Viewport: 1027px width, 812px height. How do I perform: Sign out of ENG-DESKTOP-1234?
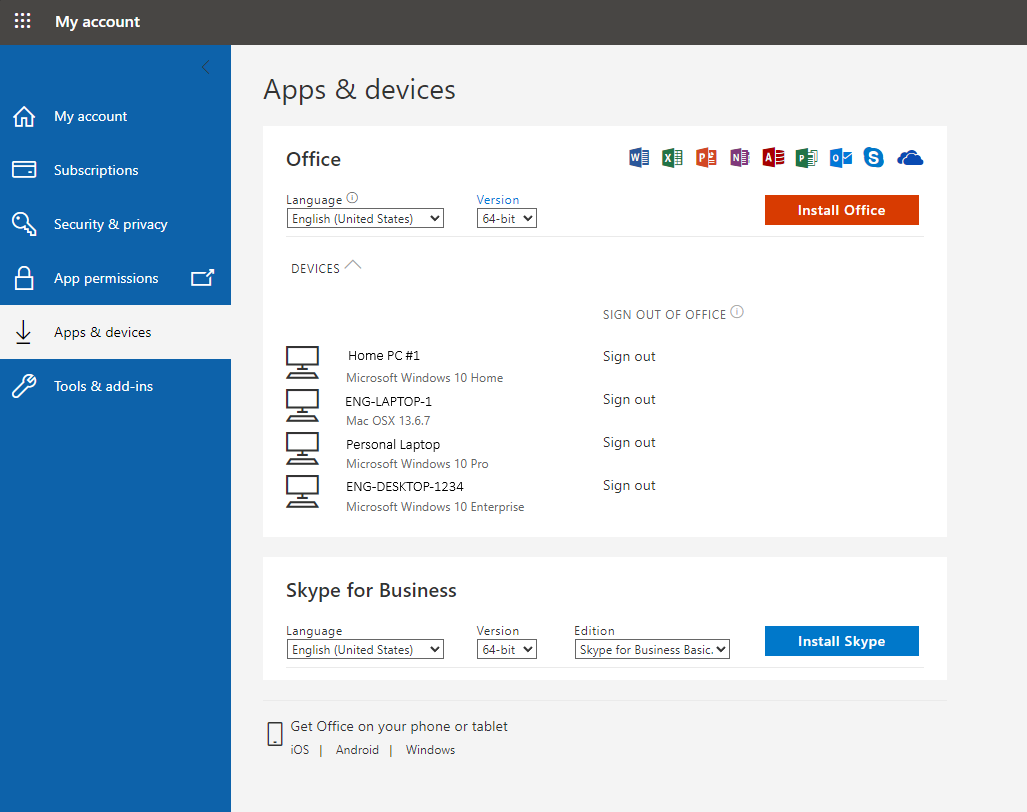point(629,485)
